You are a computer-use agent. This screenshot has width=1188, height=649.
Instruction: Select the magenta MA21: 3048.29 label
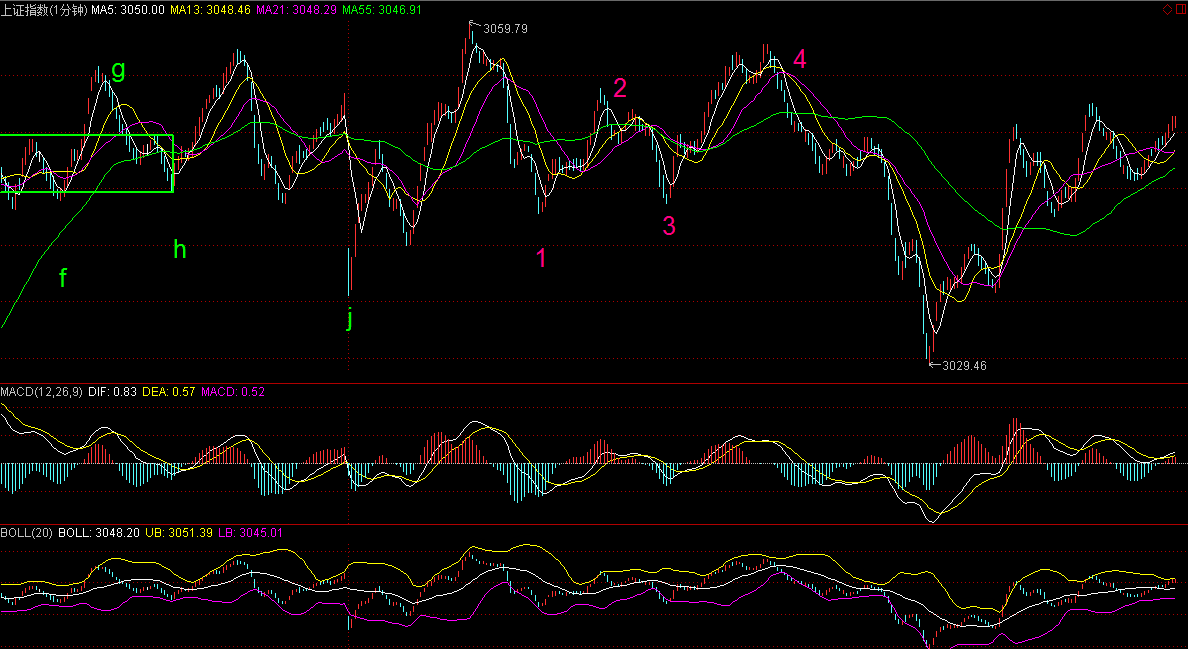(x=296, y=10)
